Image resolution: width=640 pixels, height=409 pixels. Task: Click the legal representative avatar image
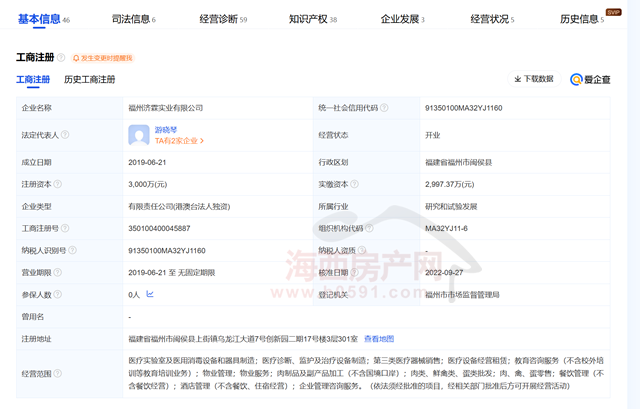tap(139, 134)
